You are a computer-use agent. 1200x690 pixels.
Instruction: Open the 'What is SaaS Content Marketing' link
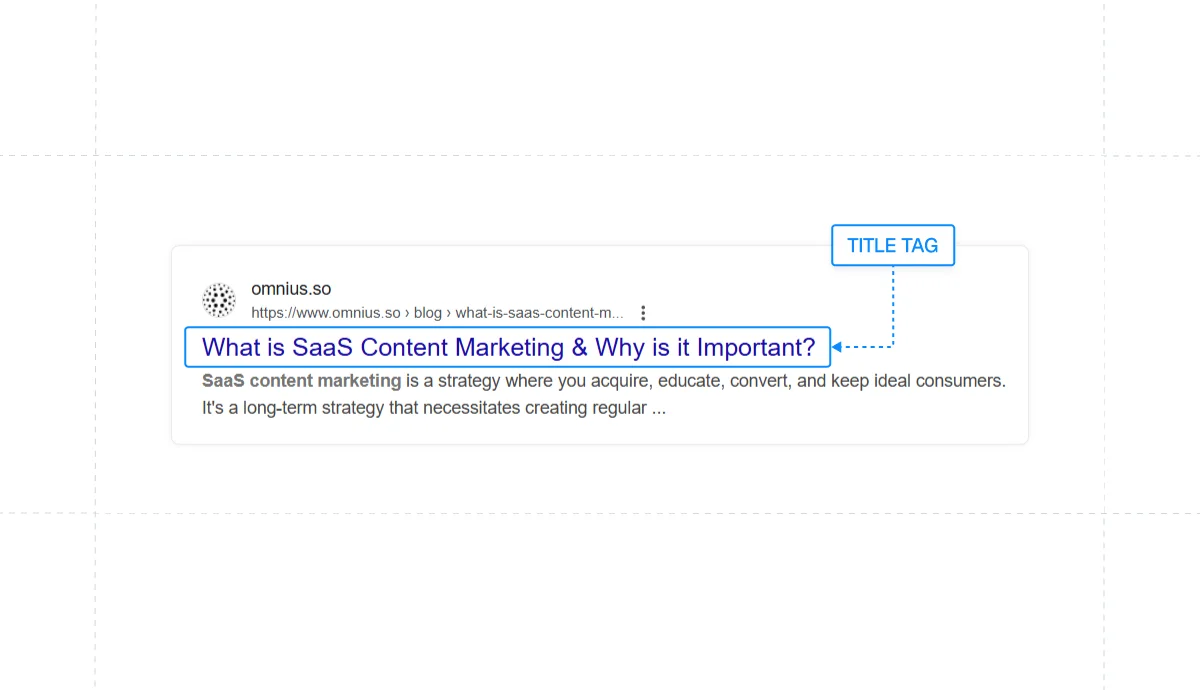[508, 348]
